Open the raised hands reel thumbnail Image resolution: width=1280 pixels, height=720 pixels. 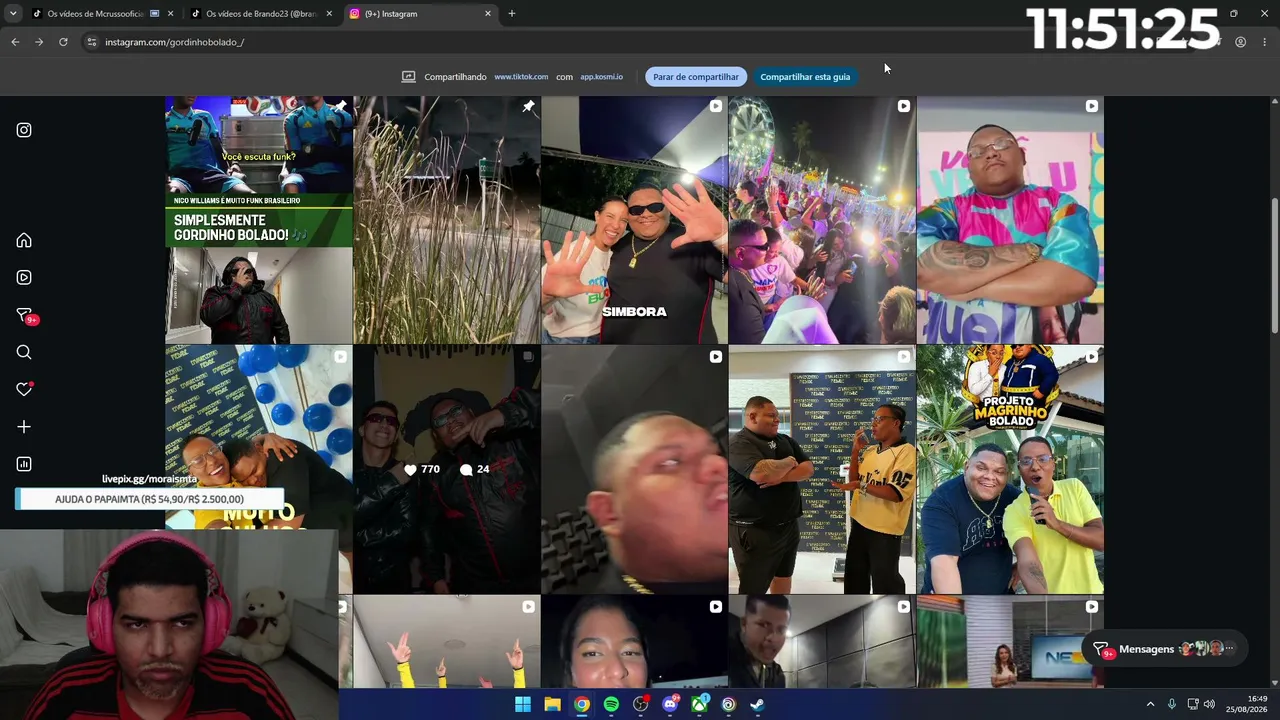(x=447, y=642)
